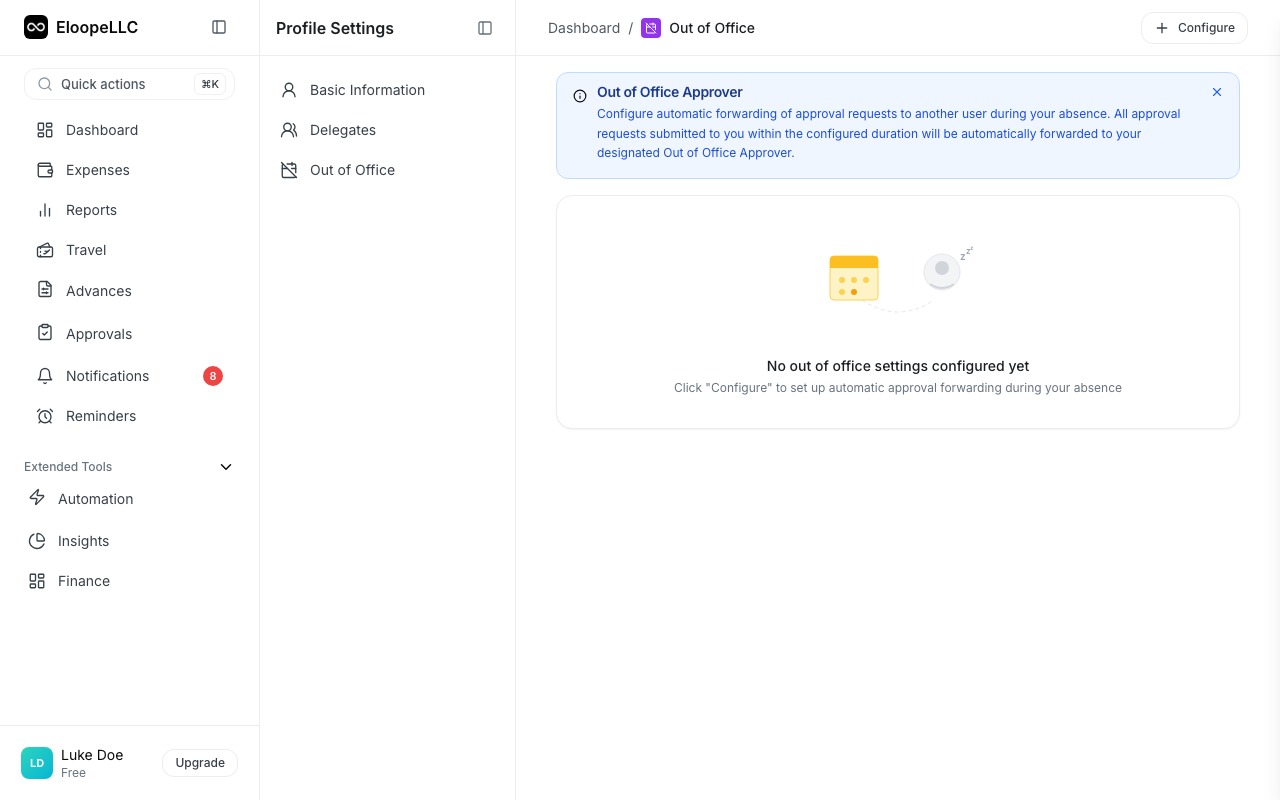View the Advances page
The height and width of the screenshot is (800, 1280).
pos(98,290)
